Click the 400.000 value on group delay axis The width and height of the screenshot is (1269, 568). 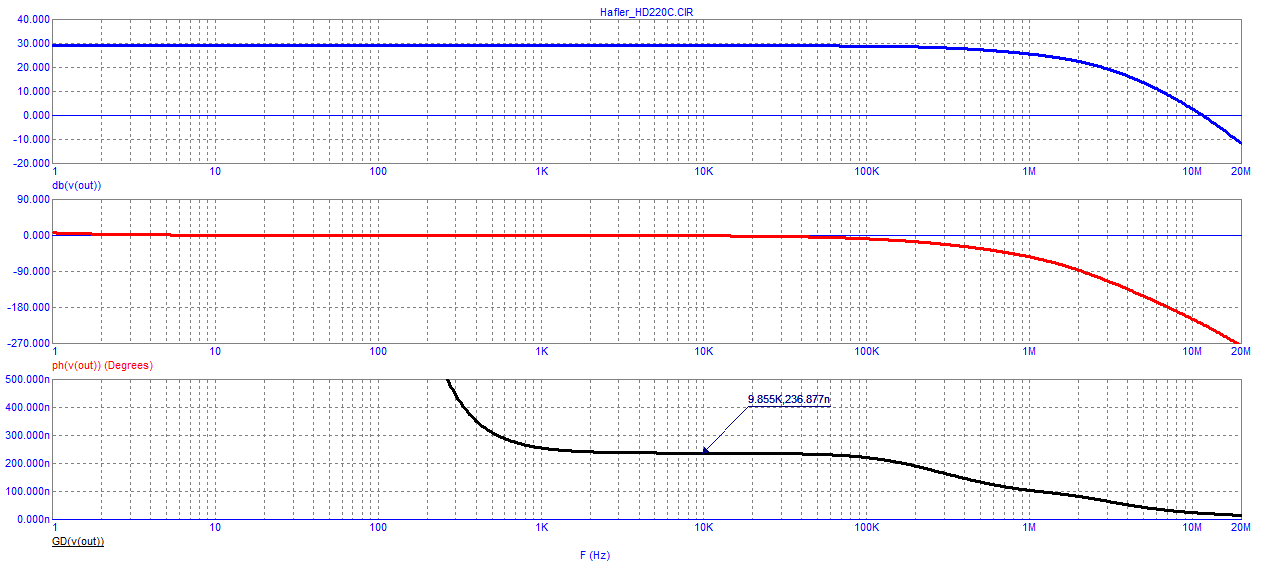pos(30,408)
